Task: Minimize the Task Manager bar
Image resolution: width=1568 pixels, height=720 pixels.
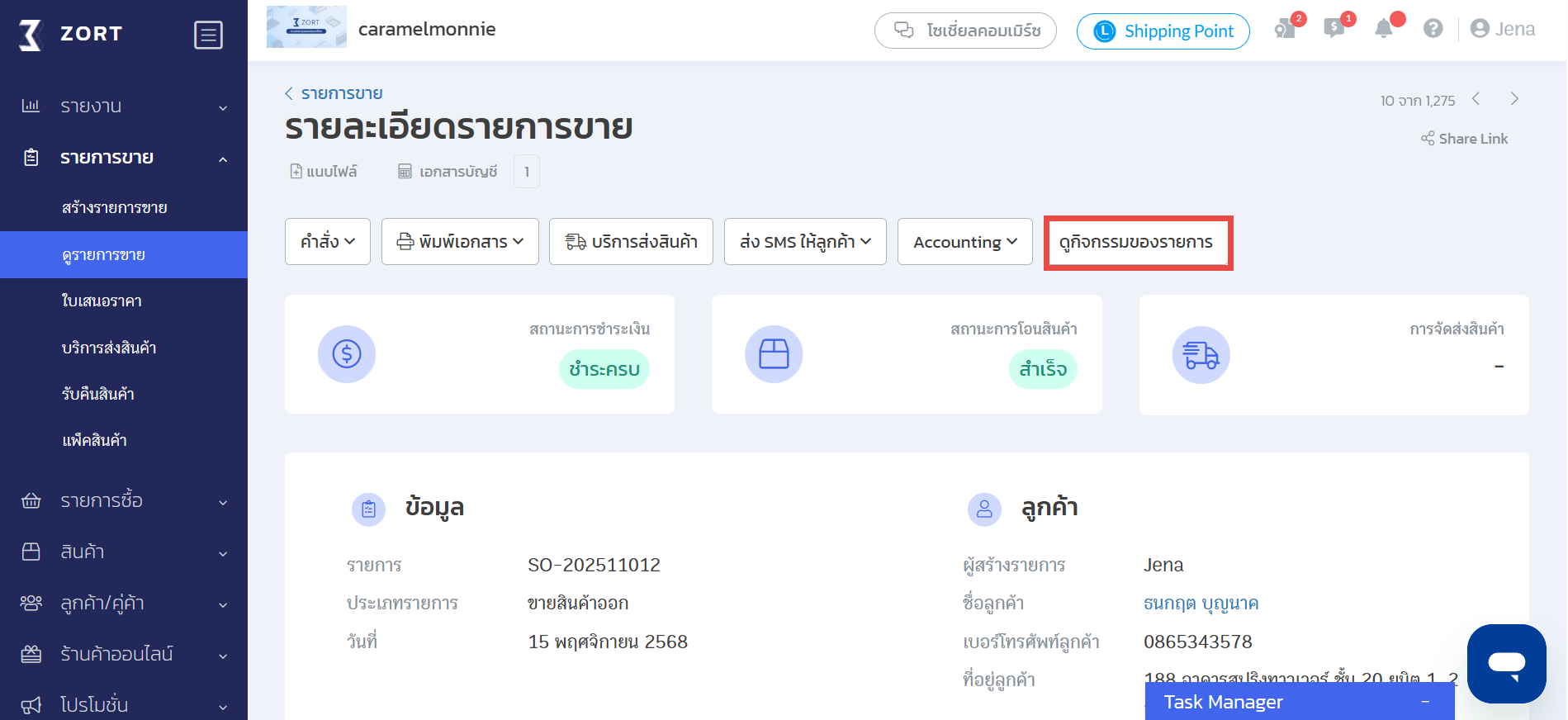Action: (1424, 702)
